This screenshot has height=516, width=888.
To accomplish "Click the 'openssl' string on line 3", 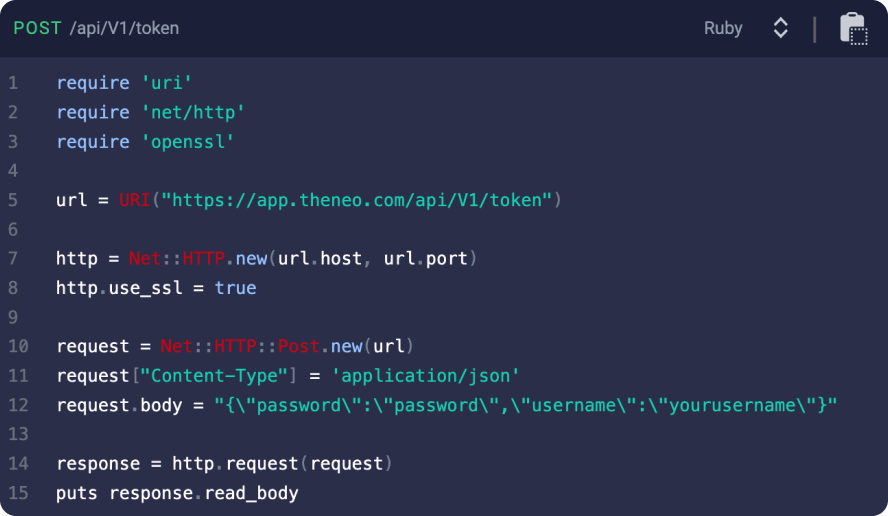I will (x=187, y=142).
